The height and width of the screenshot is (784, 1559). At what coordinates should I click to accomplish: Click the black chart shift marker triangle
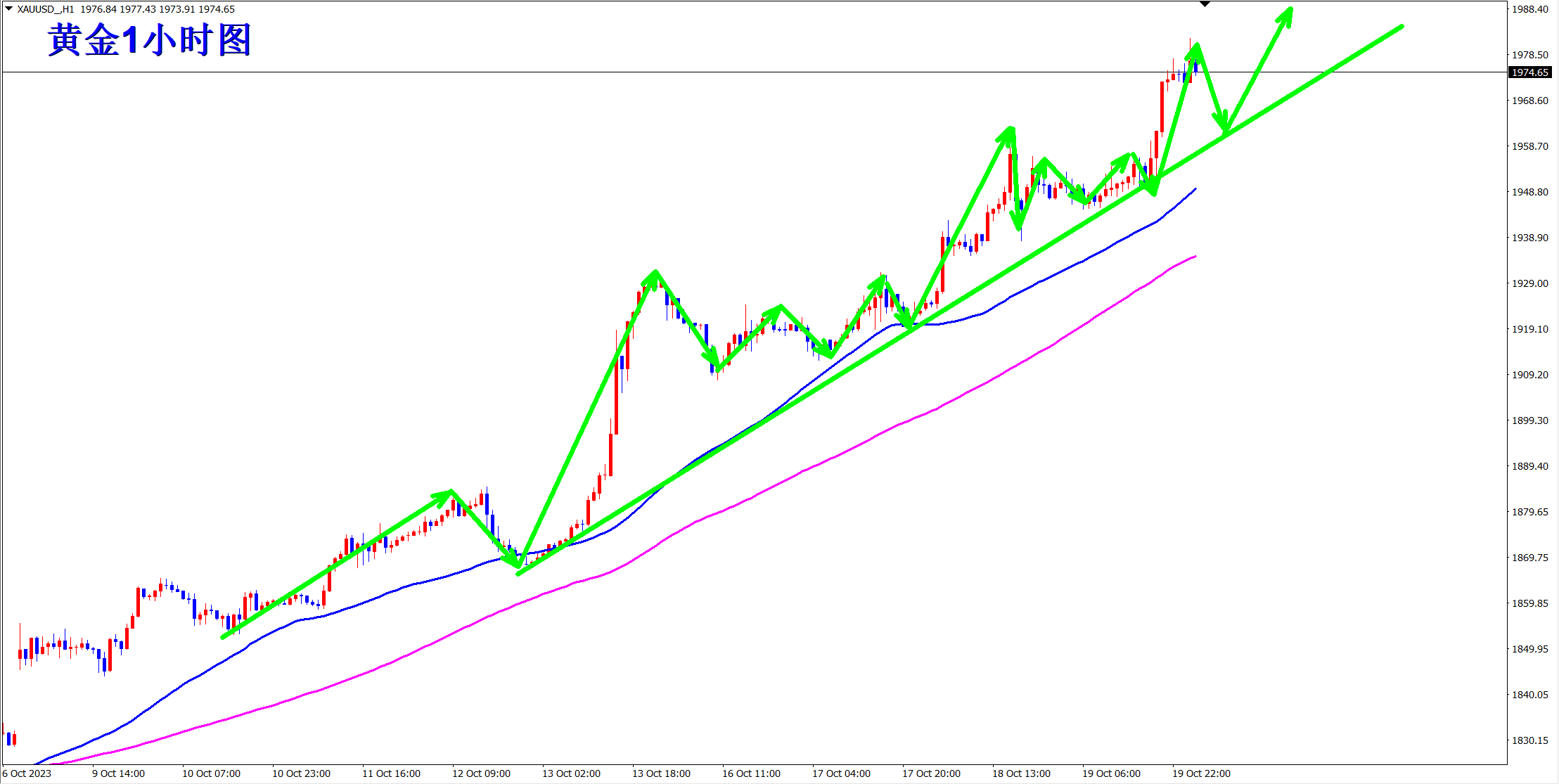[1205, 4]
